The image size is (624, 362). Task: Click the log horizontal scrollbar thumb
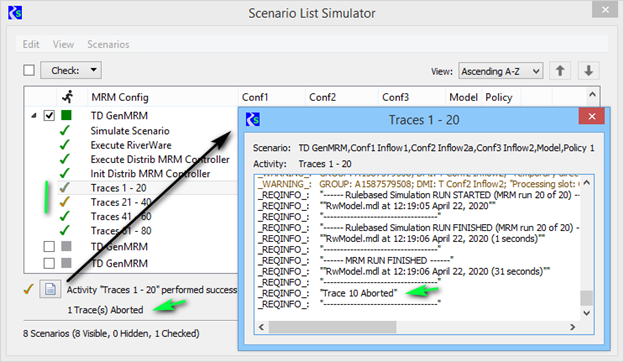click(x=333, y=327)
